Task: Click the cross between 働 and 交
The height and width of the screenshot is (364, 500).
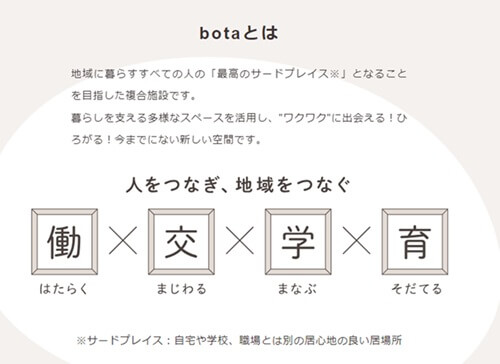Action: (123, 240)
